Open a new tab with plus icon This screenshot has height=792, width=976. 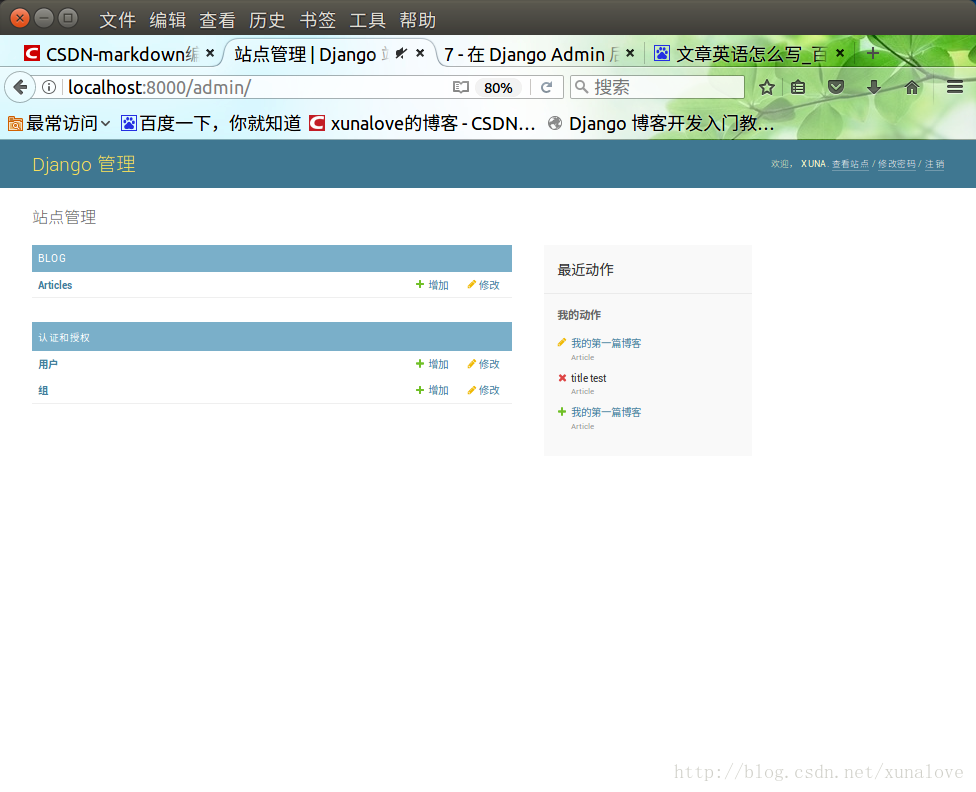873,54
